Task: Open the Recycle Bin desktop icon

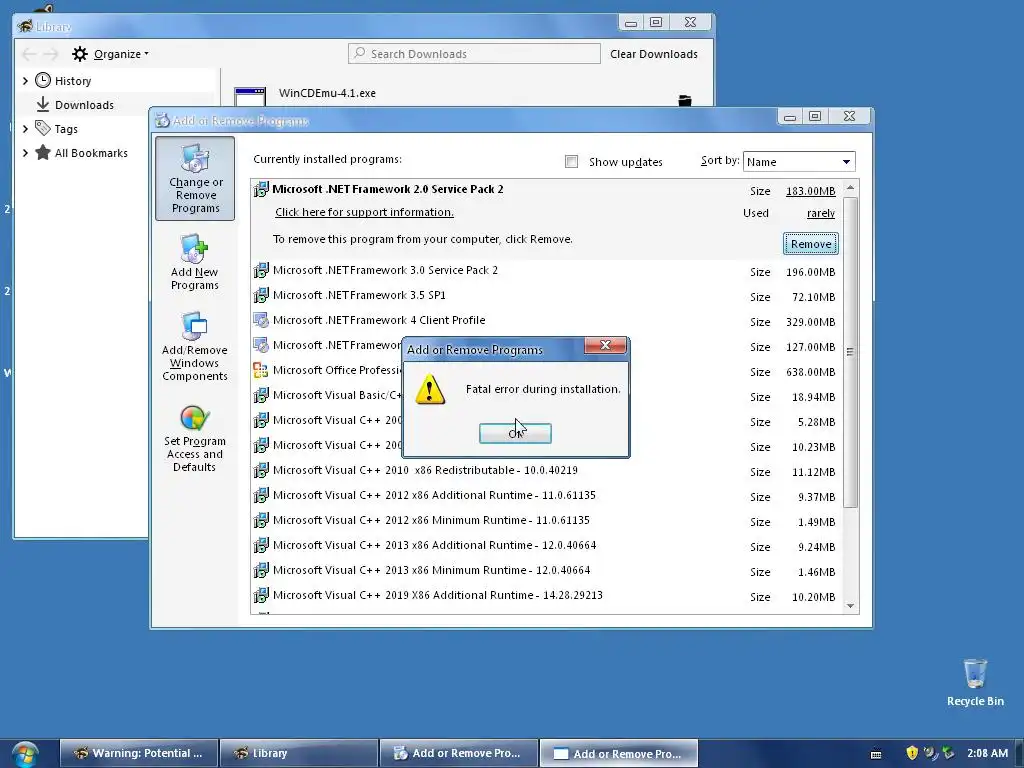Action: 975,682
